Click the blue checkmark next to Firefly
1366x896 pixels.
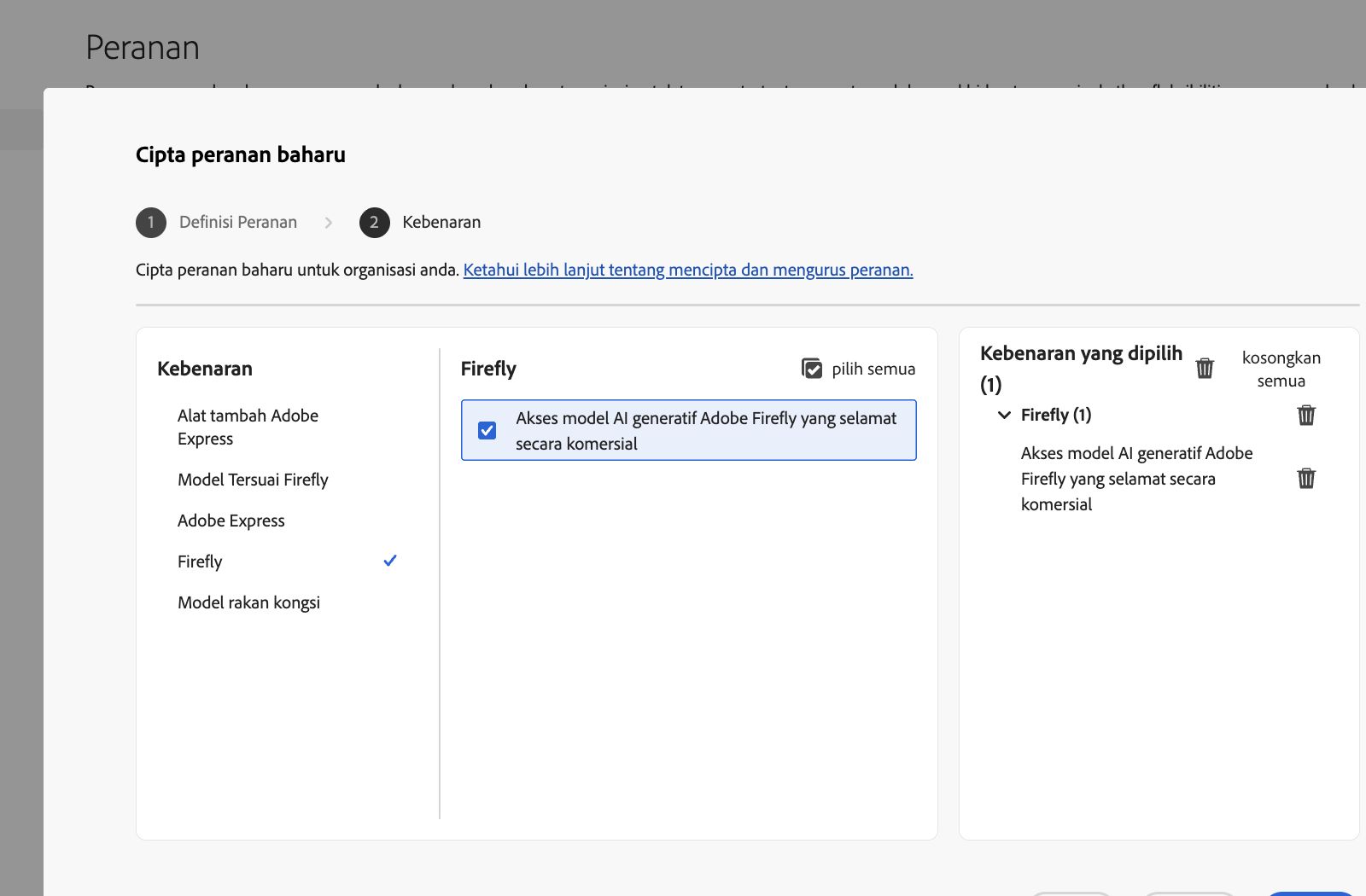pos(390,561)
